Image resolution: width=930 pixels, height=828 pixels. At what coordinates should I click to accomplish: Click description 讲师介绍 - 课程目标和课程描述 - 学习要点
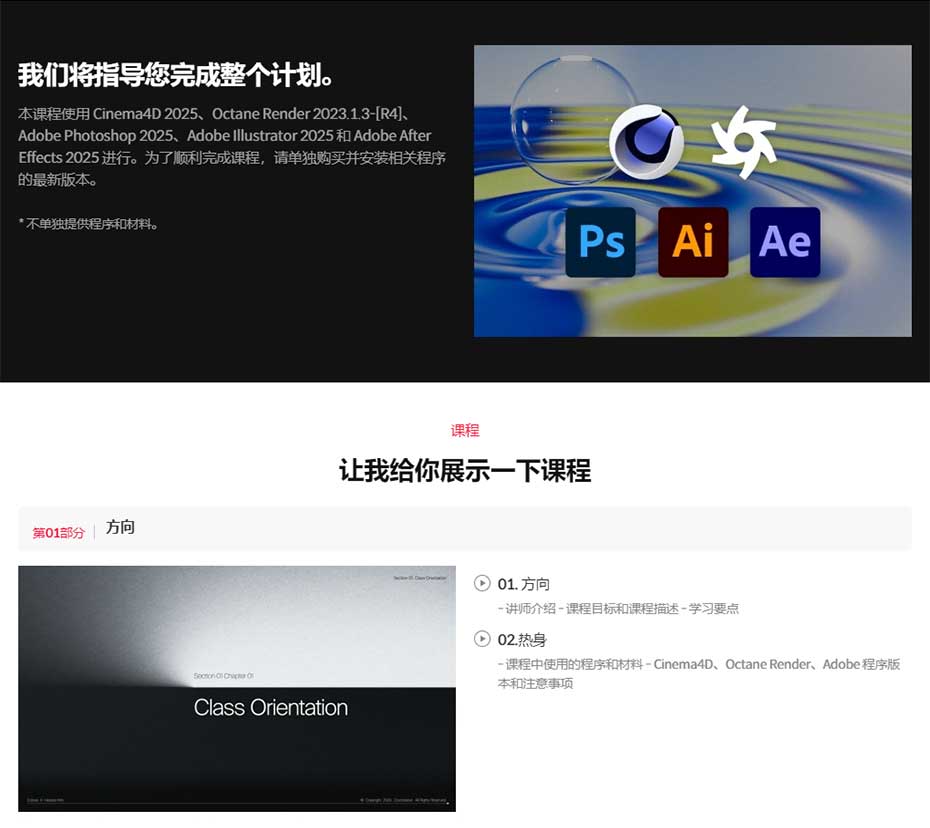pyautogui.click(x=618, y=609)
